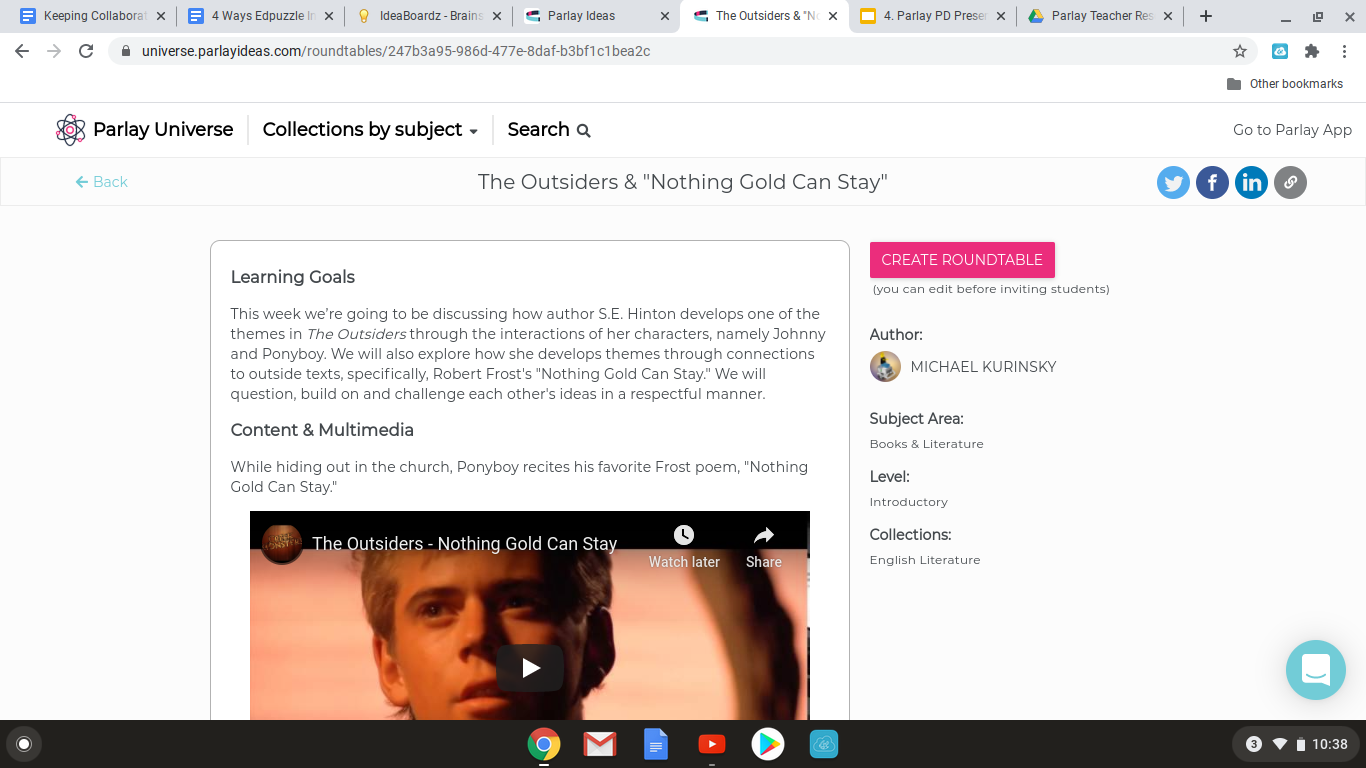Viewport: 1366px width, 768px height.
Task: Copy link with the grey chain icon
Action: pyautogui.click(x=1290, y=182)
